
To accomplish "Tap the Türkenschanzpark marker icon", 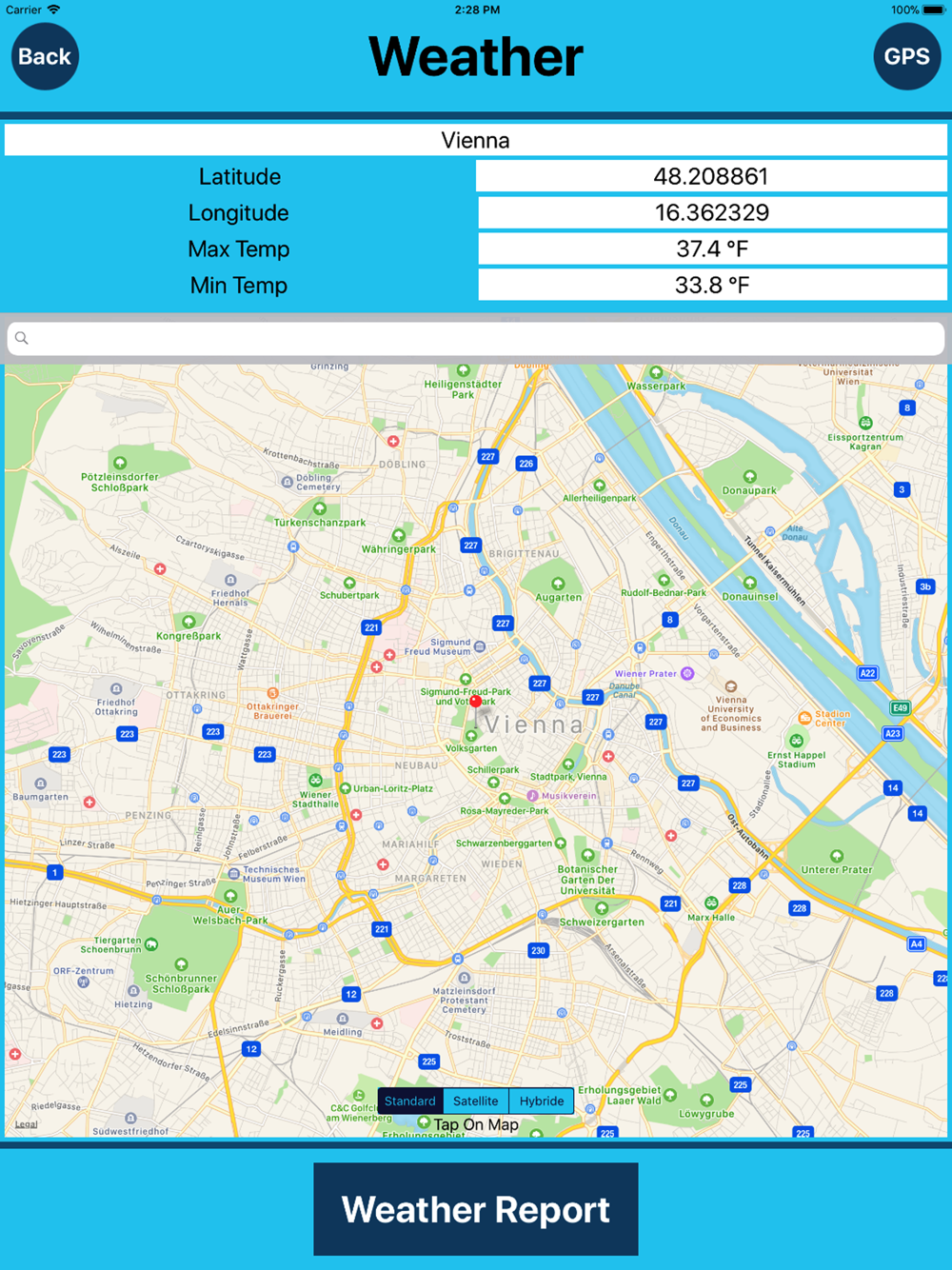I will click(320, 509).
